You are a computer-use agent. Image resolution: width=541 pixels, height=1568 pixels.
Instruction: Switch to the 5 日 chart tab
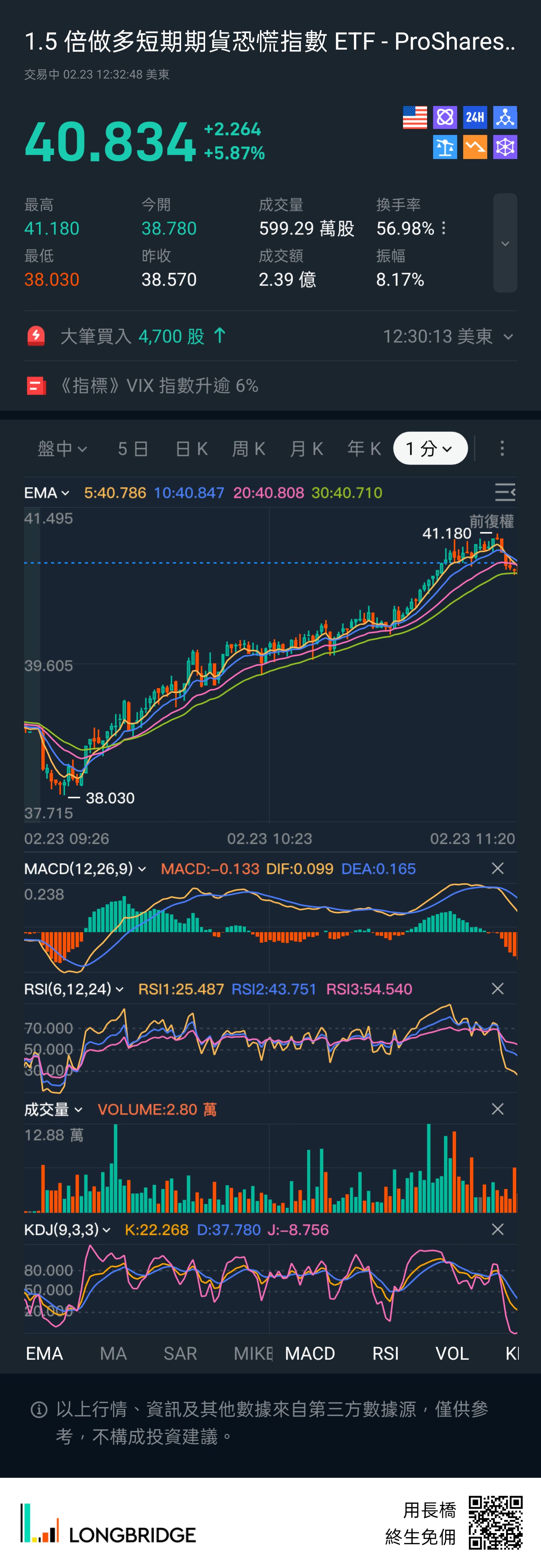click(133, 449)
